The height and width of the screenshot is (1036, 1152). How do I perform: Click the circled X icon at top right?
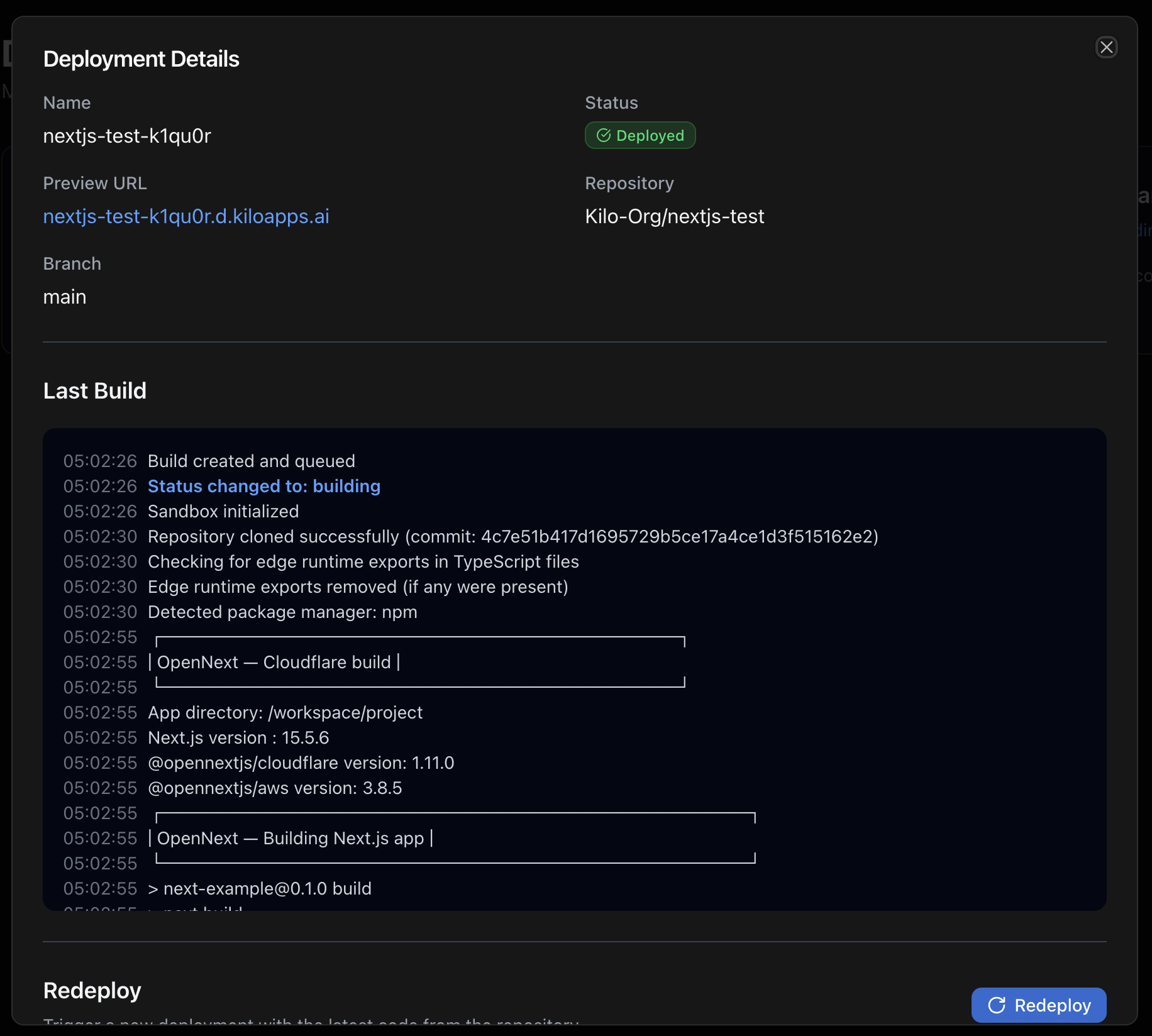[x=1107, y=47]
